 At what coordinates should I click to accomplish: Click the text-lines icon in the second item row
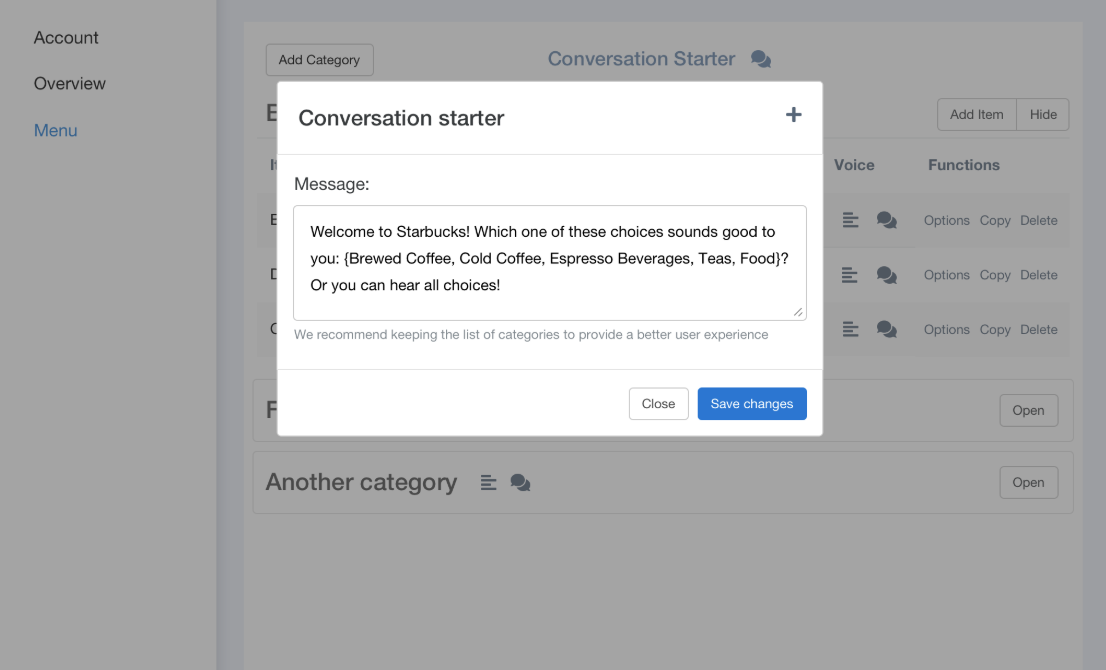click(850, 275)
